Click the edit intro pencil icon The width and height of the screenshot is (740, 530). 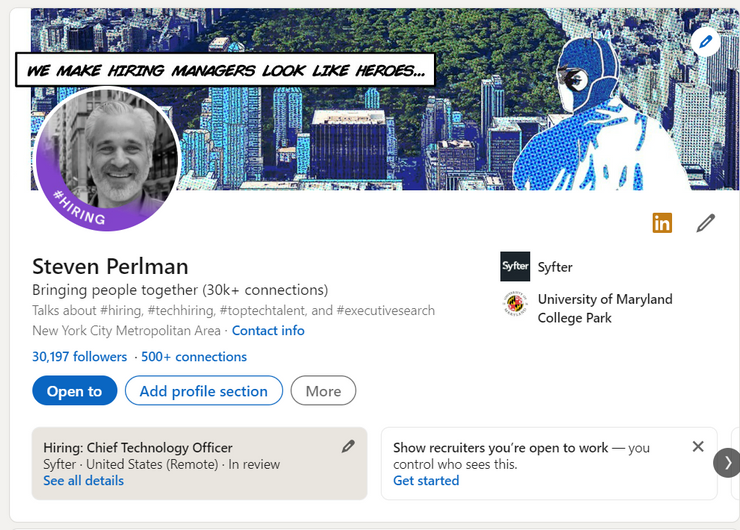click(706, 223)
